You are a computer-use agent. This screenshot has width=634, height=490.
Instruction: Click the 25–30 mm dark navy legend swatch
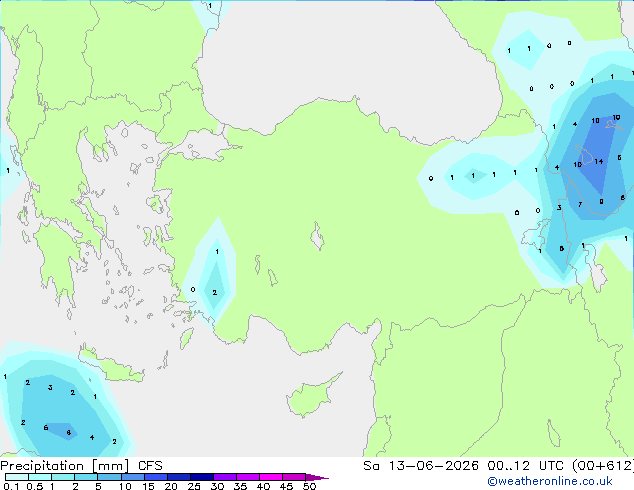pos(201,477)
